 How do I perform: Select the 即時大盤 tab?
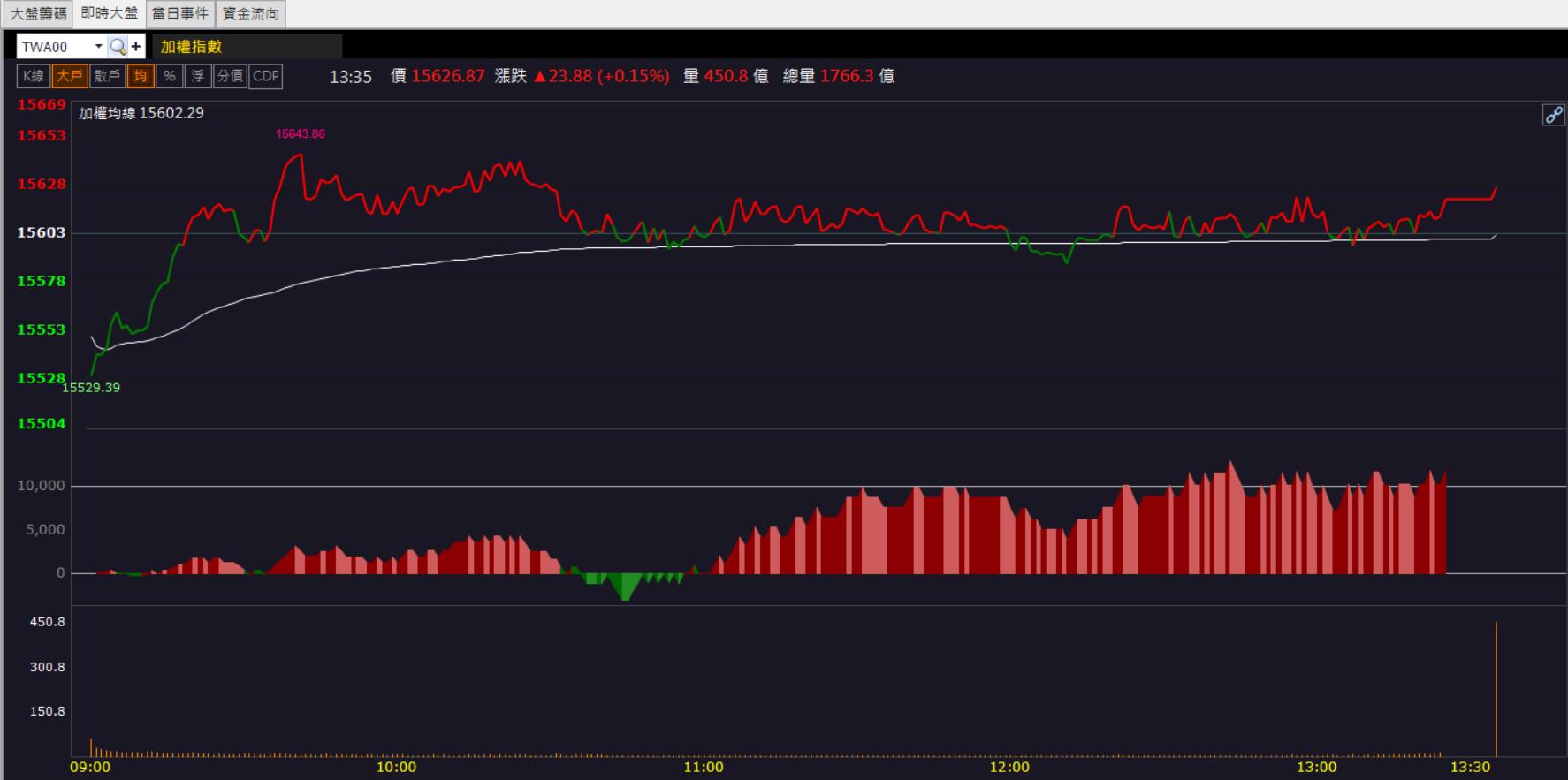coord(110,13)
